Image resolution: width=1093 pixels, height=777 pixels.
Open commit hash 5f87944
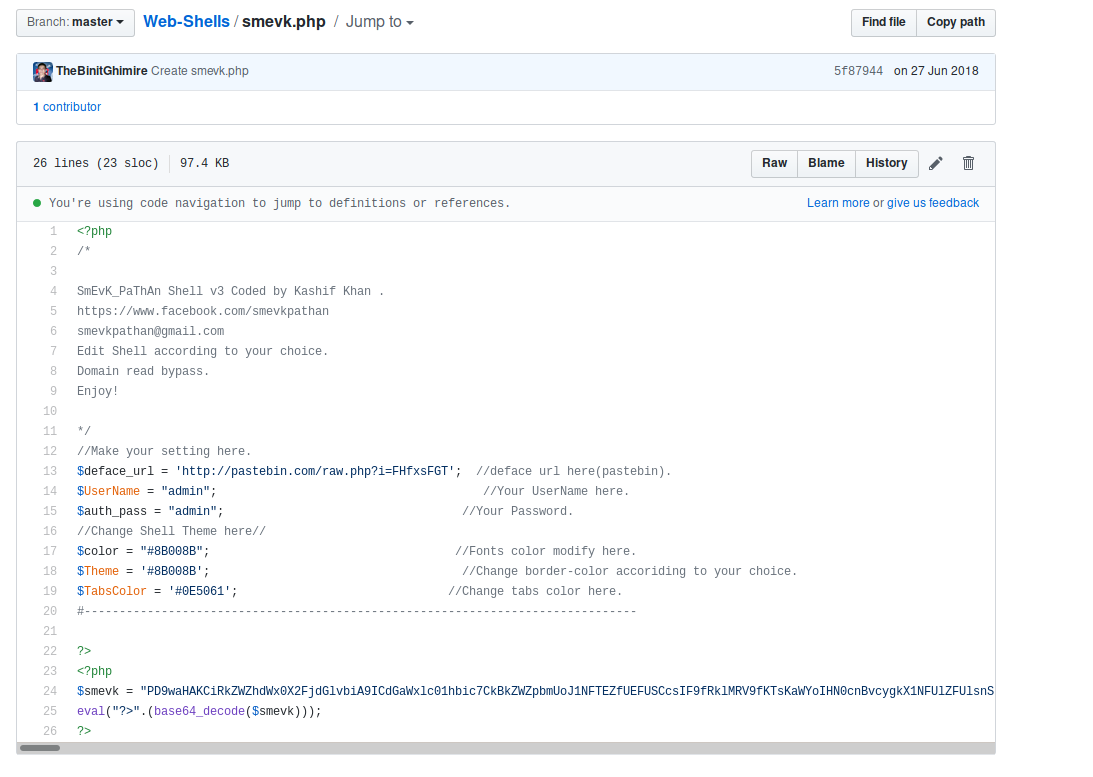pyautogui.click(x=858, y=71)
